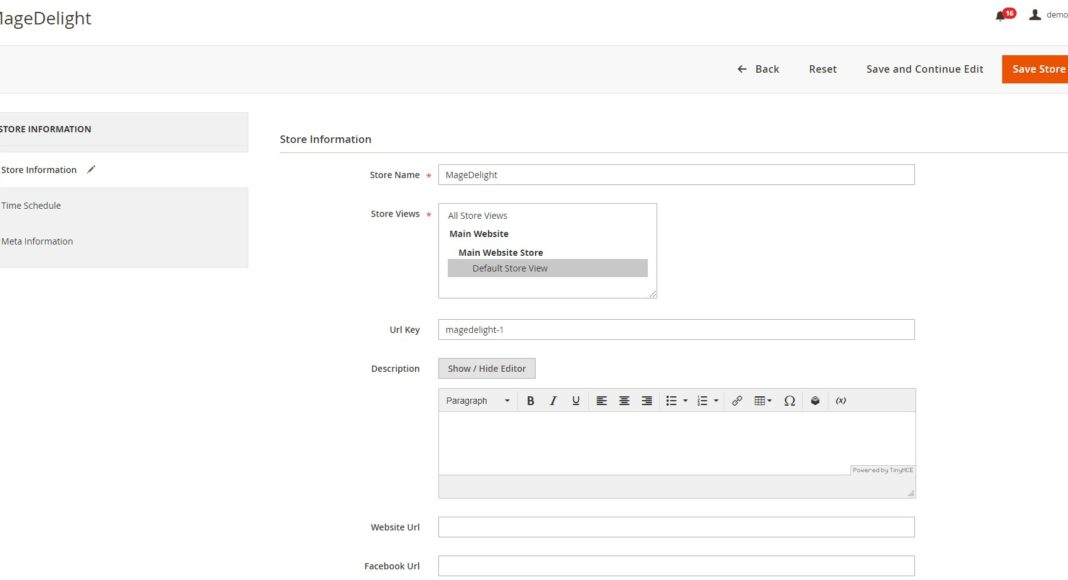Expand the bullet list style options

pos(686,401)
